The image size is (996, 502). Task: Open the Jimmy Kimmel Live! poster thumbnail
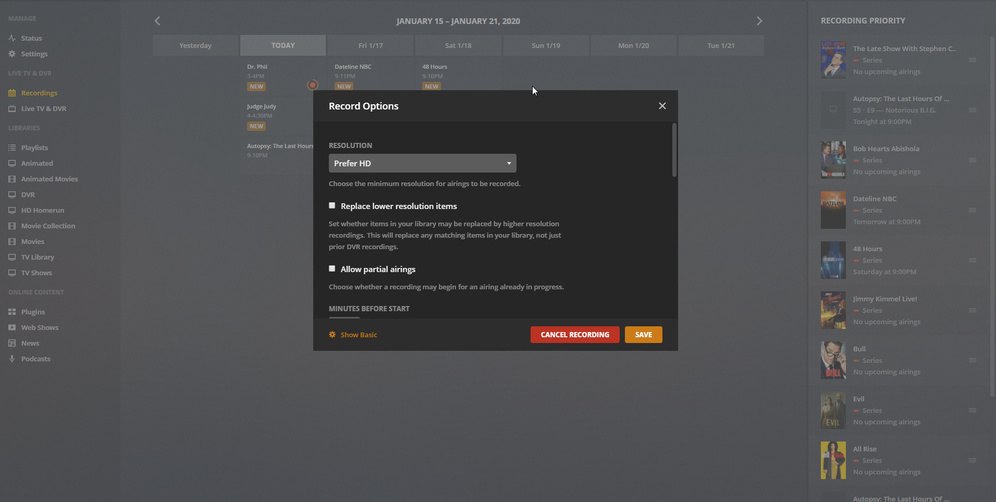(x=833, y=310)
